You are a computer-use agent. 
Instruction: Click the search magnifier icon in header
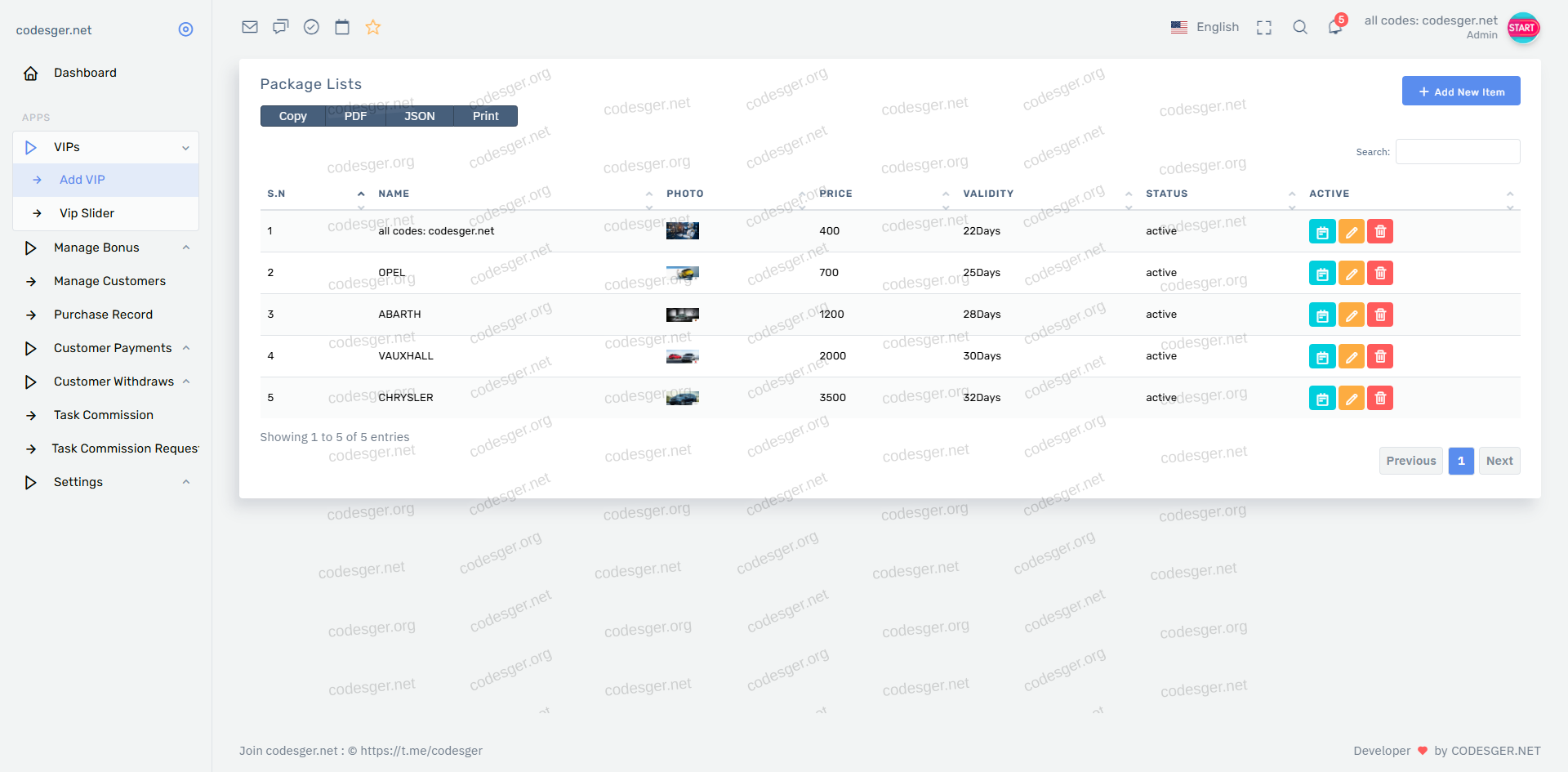click(1300, 27)
